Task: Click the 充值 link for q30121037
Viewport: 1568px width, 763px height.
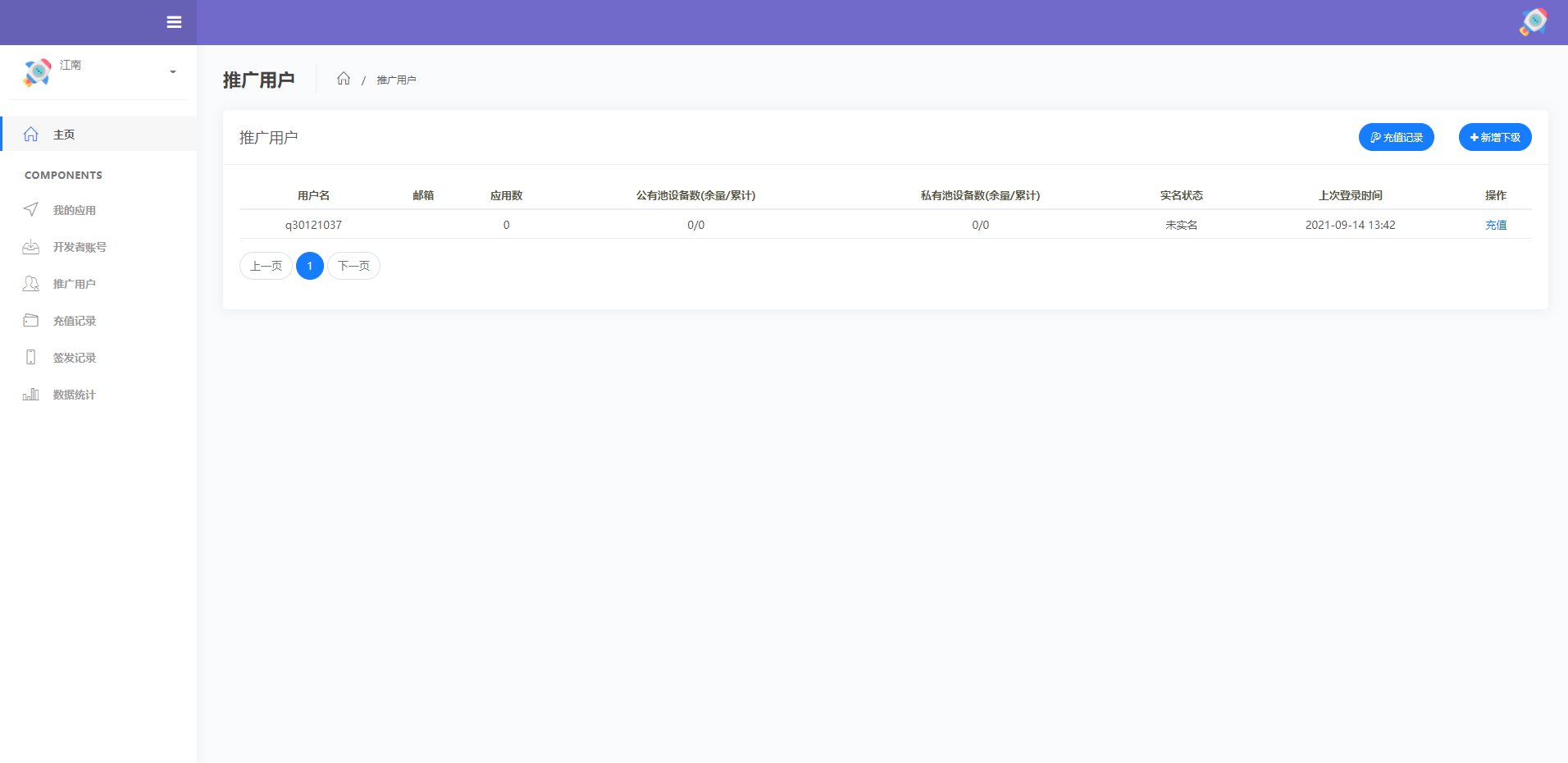Action: pos(1496,225)
